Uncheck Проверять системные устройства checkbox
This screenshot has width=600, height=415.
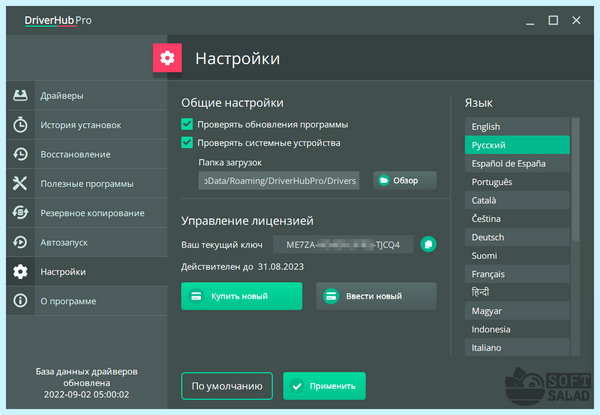click(x=187, y=142)
